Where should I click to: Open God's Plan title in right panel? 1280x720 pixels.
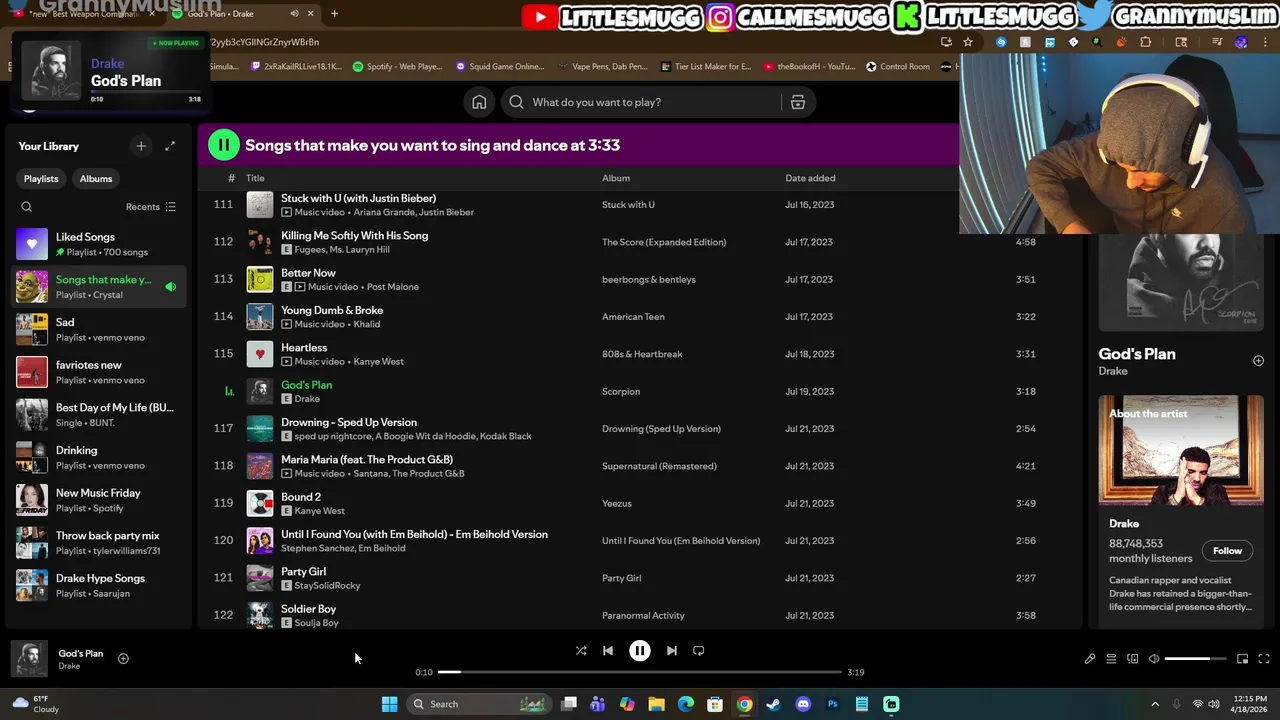coord(1137,354)
